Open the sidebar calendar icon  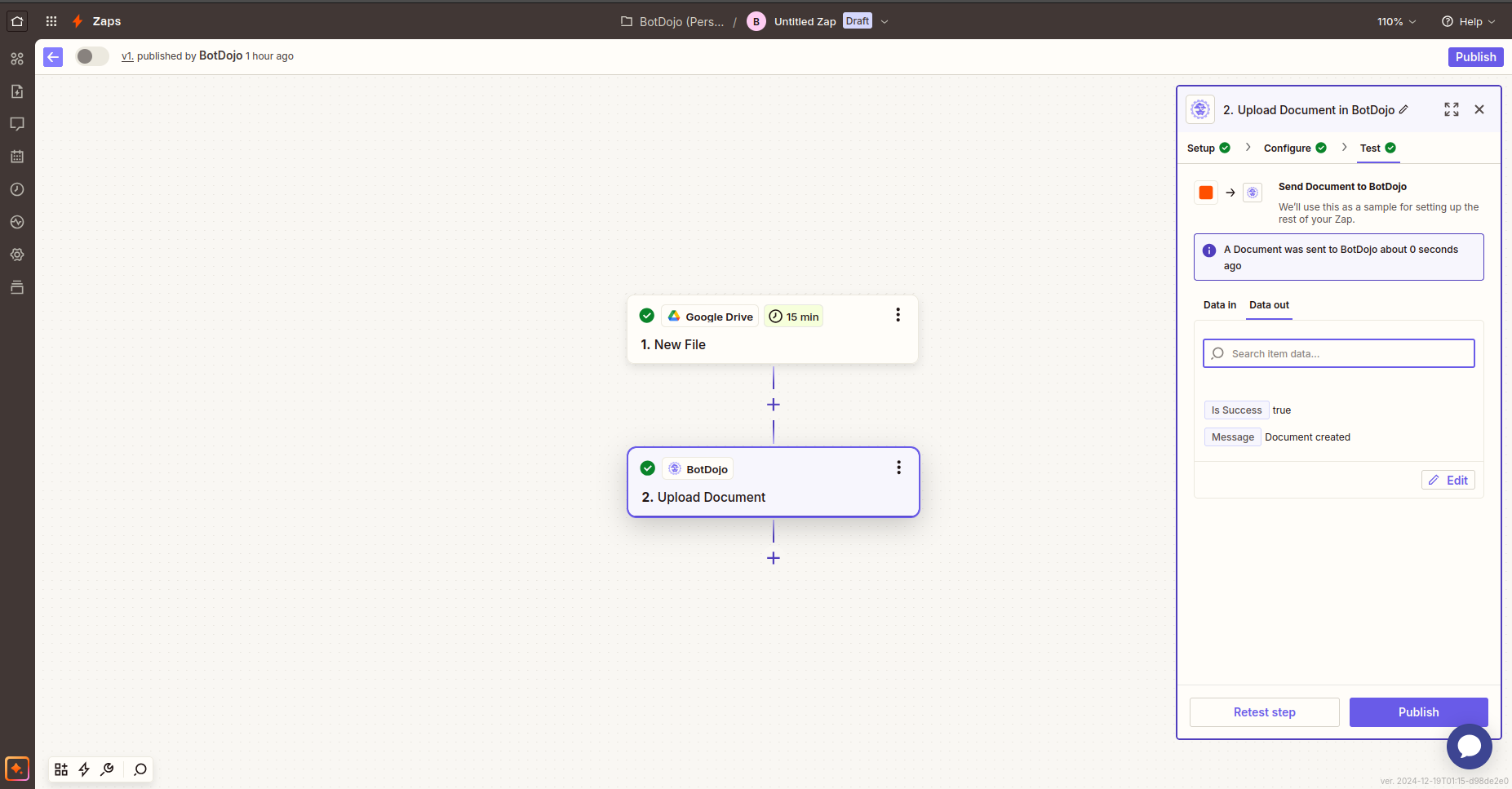coord(17,157)
